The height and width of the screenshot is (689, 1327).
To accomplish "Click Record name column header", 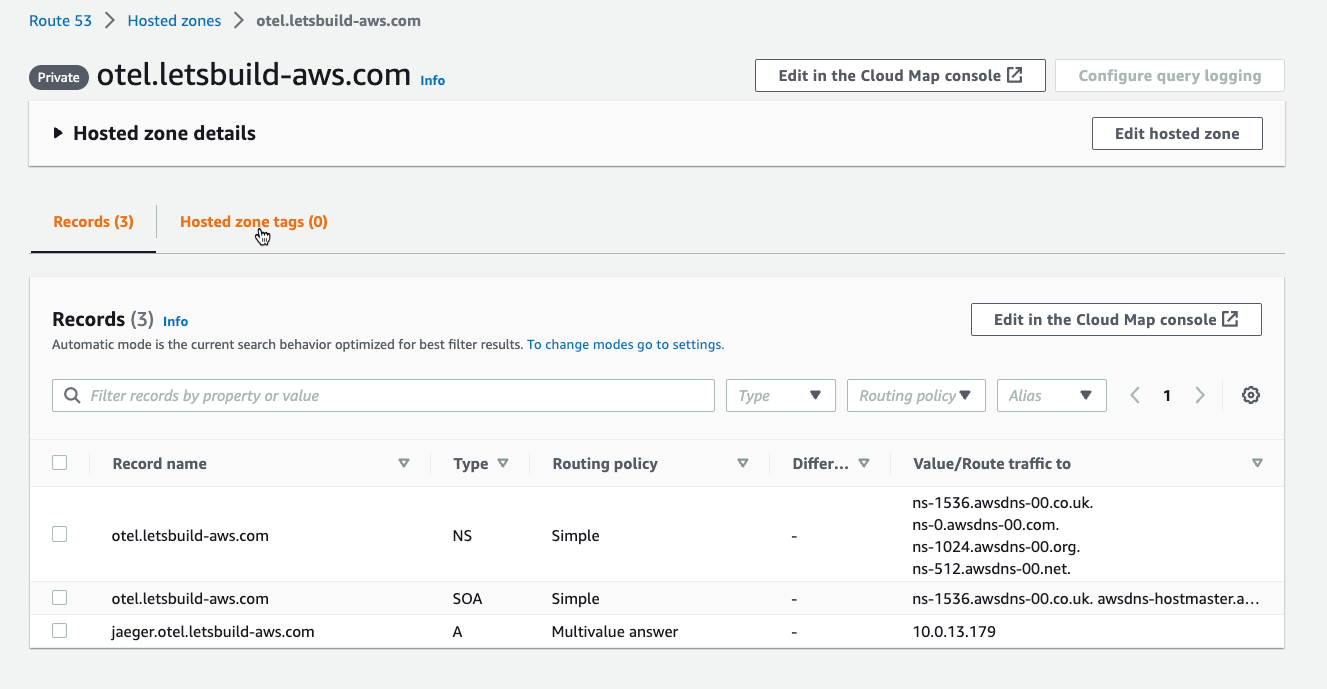I will tap(160, 463).
